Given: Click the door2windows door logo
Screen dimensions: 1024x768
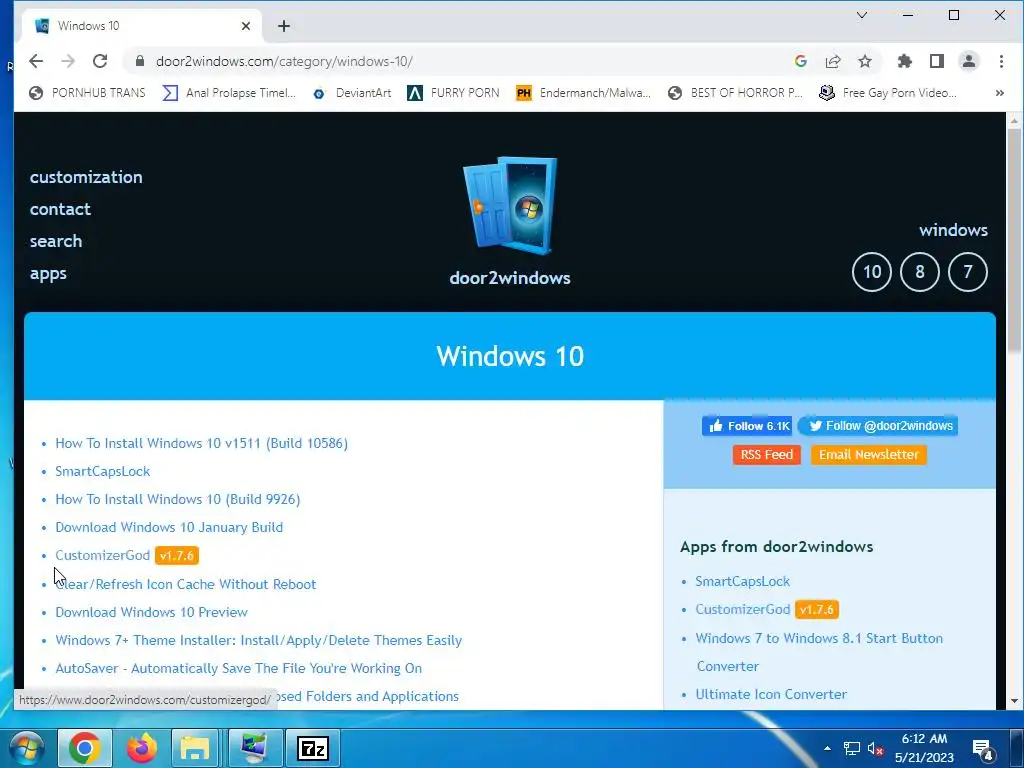Looking at the screenshot, I should coord(510,205).
